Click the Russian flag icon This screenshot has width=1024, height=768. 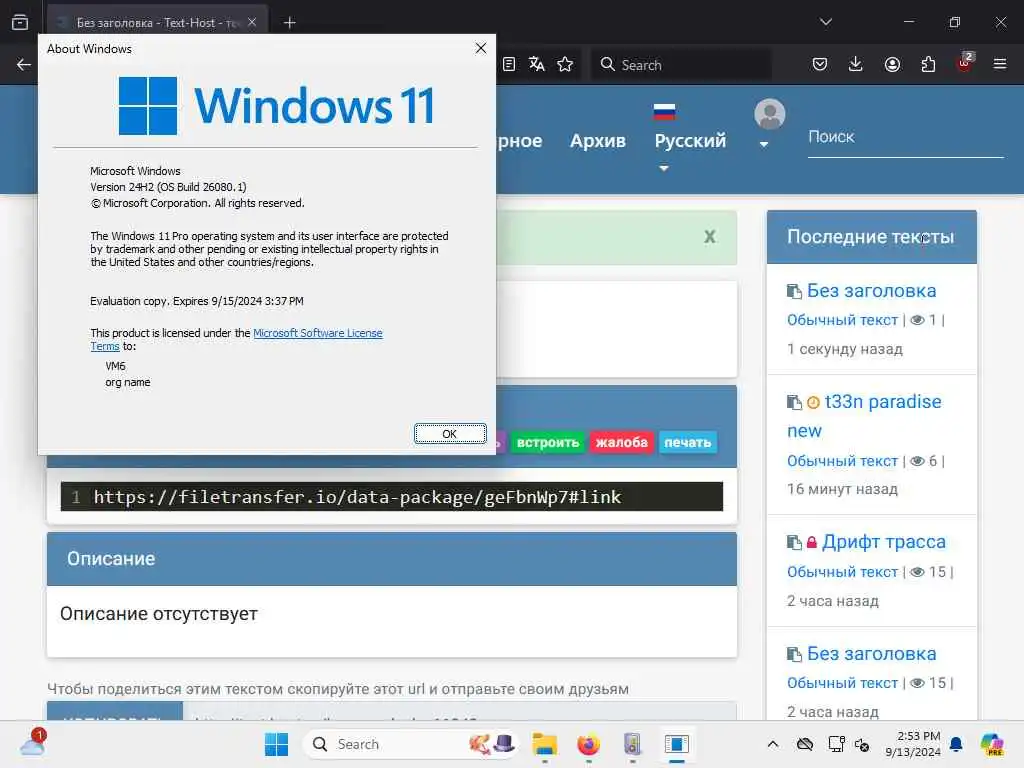(664, 112)
